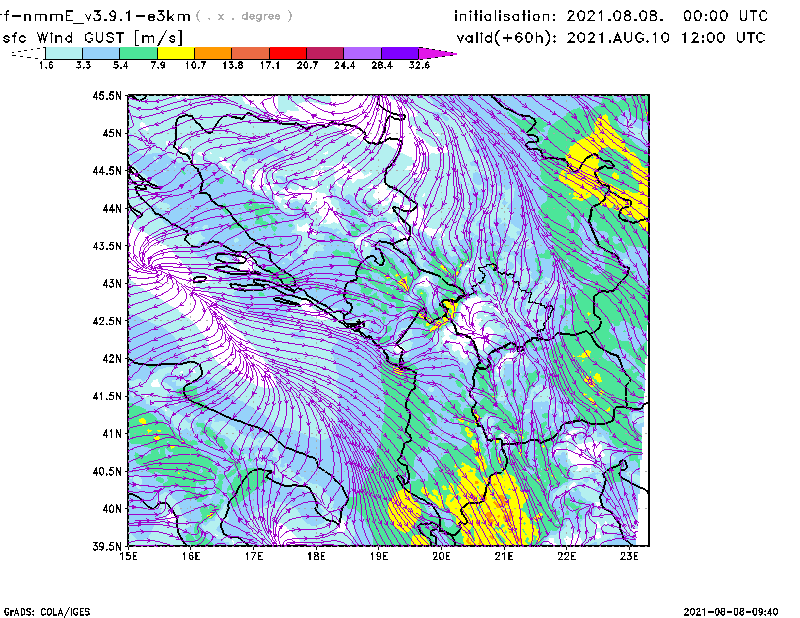Click the 42.5N latitude label

point(107,321)
